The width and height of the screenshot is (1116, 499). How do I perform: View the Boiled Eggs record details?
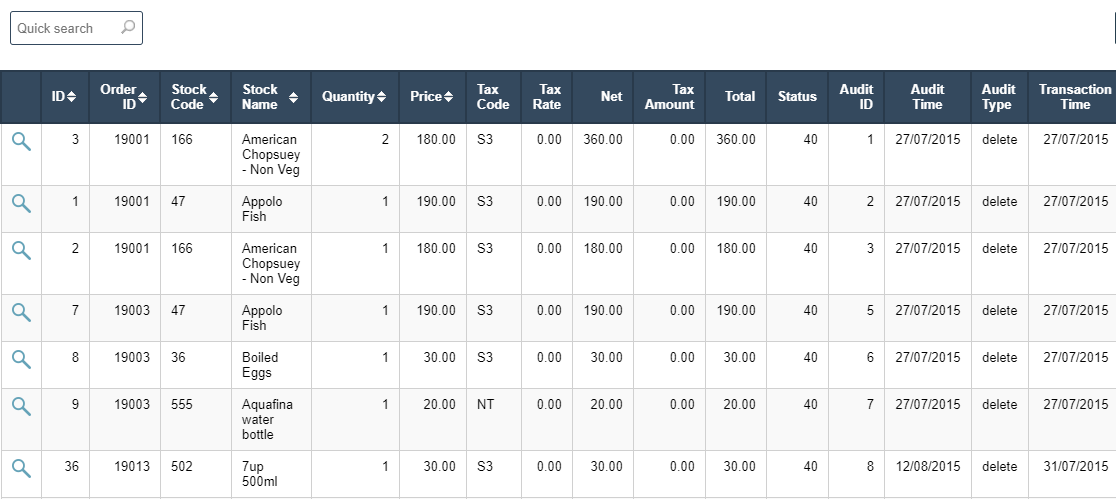21,360
